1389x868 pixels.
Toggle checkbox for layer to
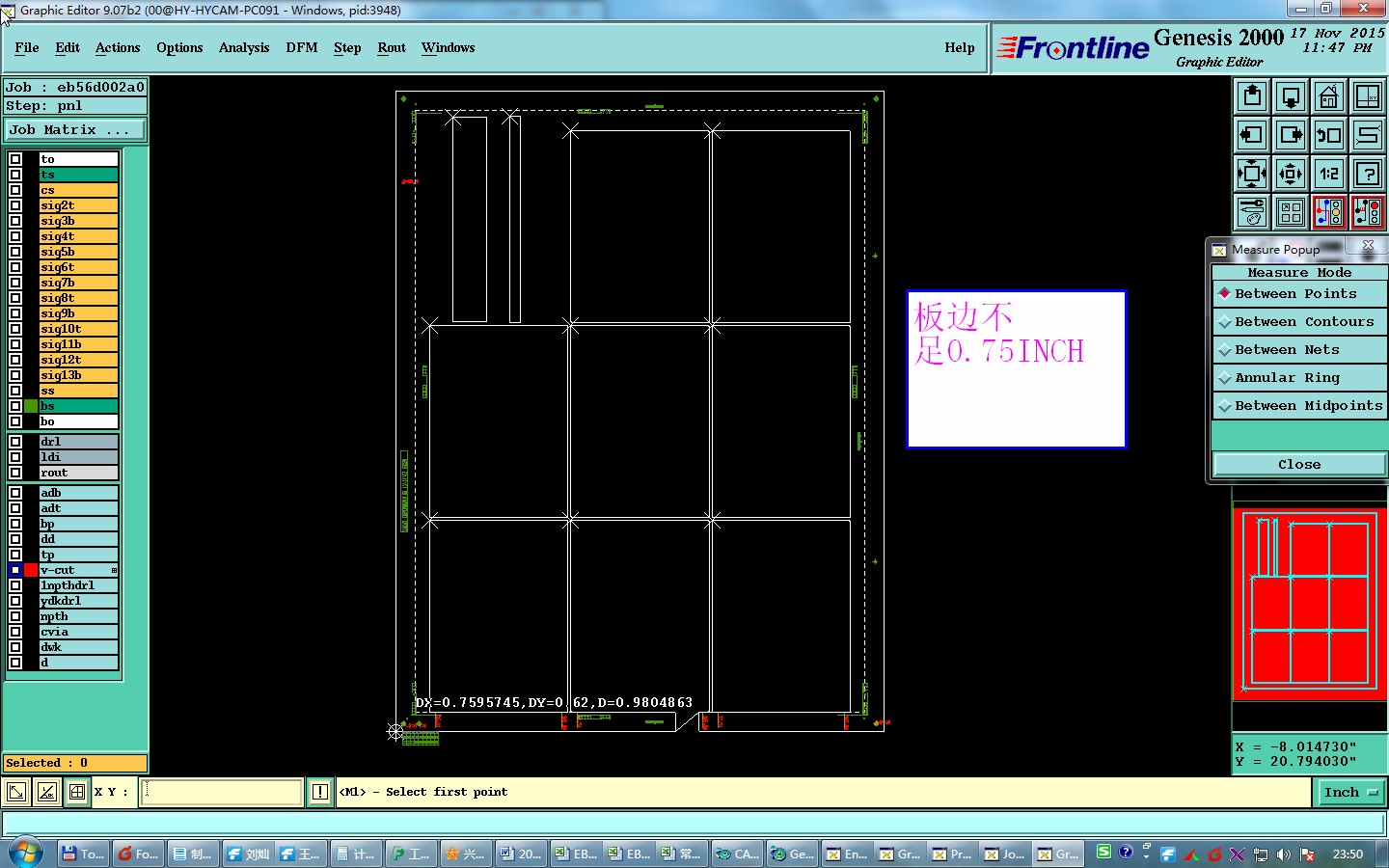(x=15, y=159)
